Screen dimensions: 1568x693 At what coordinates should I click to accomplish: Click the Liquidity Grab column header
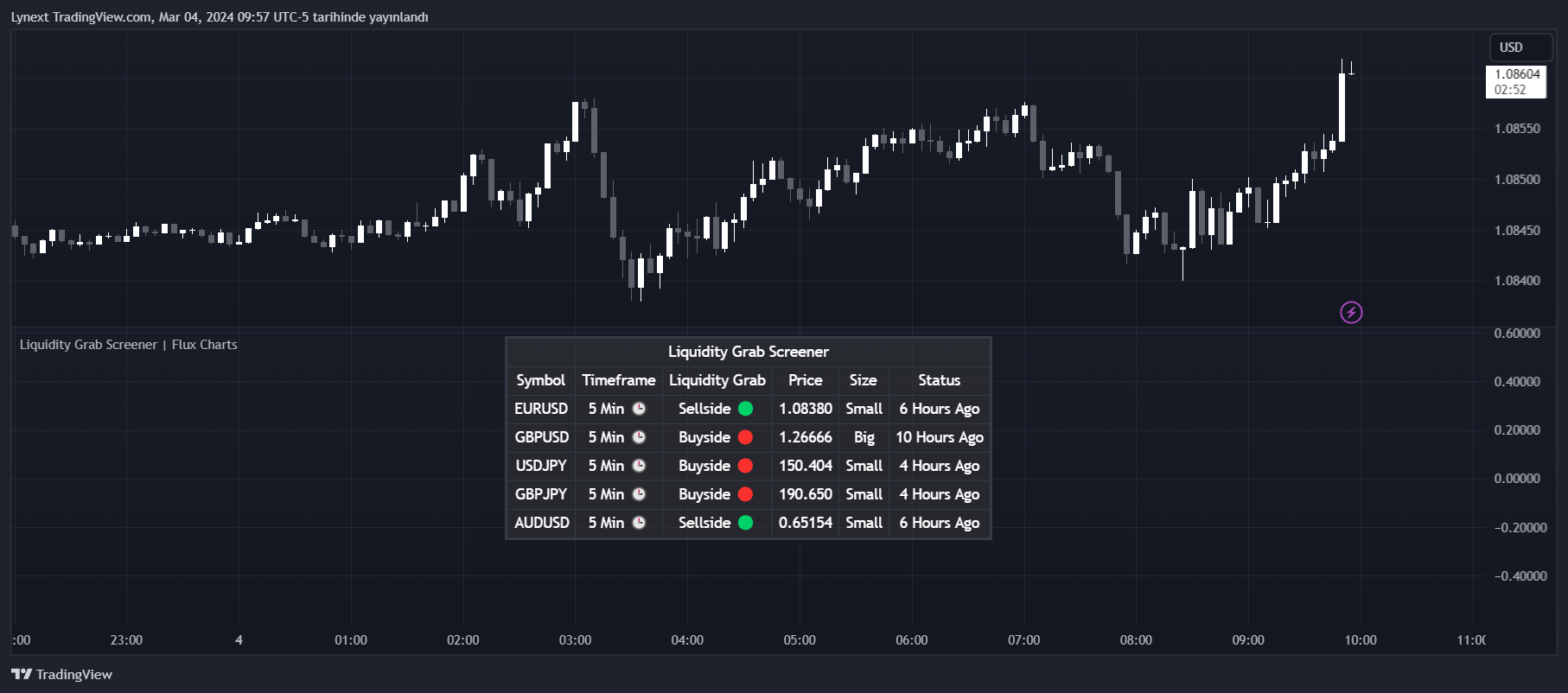717,380
